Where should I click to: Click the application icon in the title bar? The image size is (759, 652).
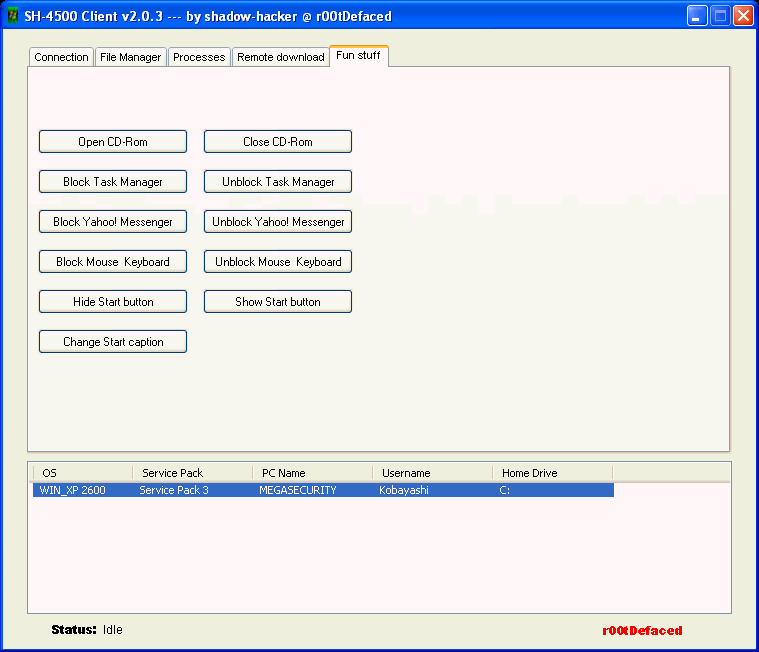click(13, 16)
